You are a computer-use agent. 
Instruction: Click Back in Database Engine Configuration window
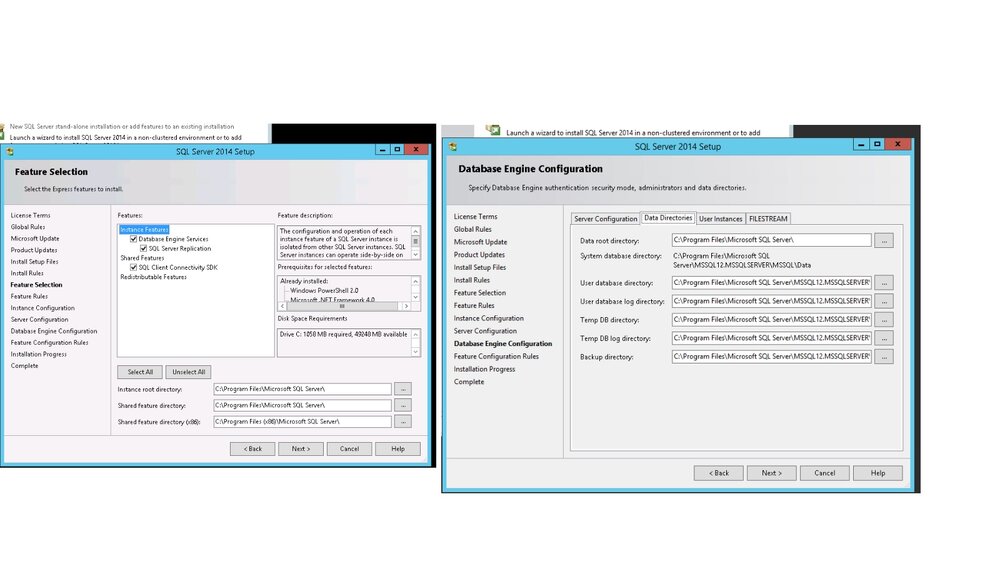click(719, 473)
